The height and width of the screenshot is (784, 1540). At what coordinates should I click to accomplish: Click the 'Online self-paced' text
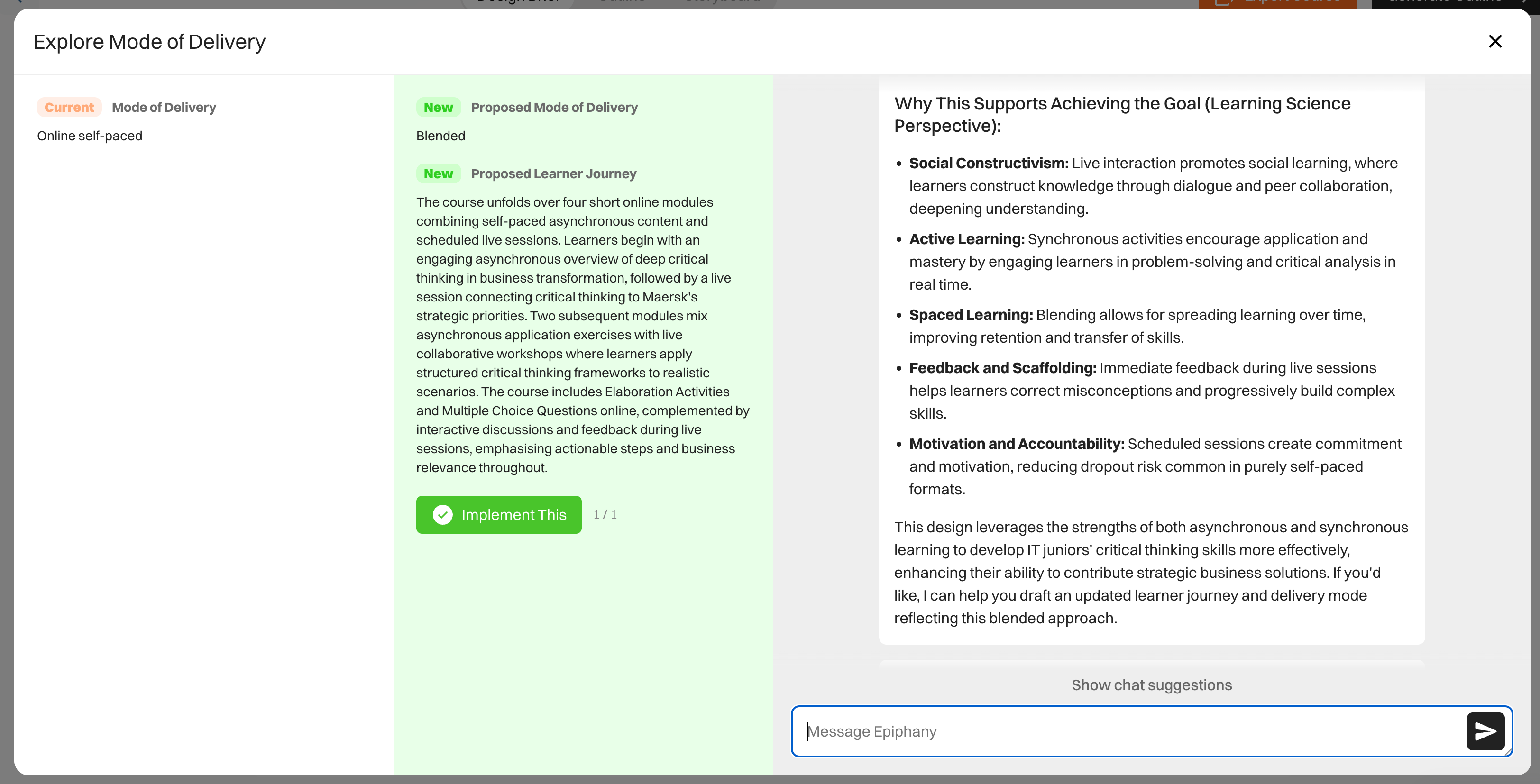click(x=90, y=136)
